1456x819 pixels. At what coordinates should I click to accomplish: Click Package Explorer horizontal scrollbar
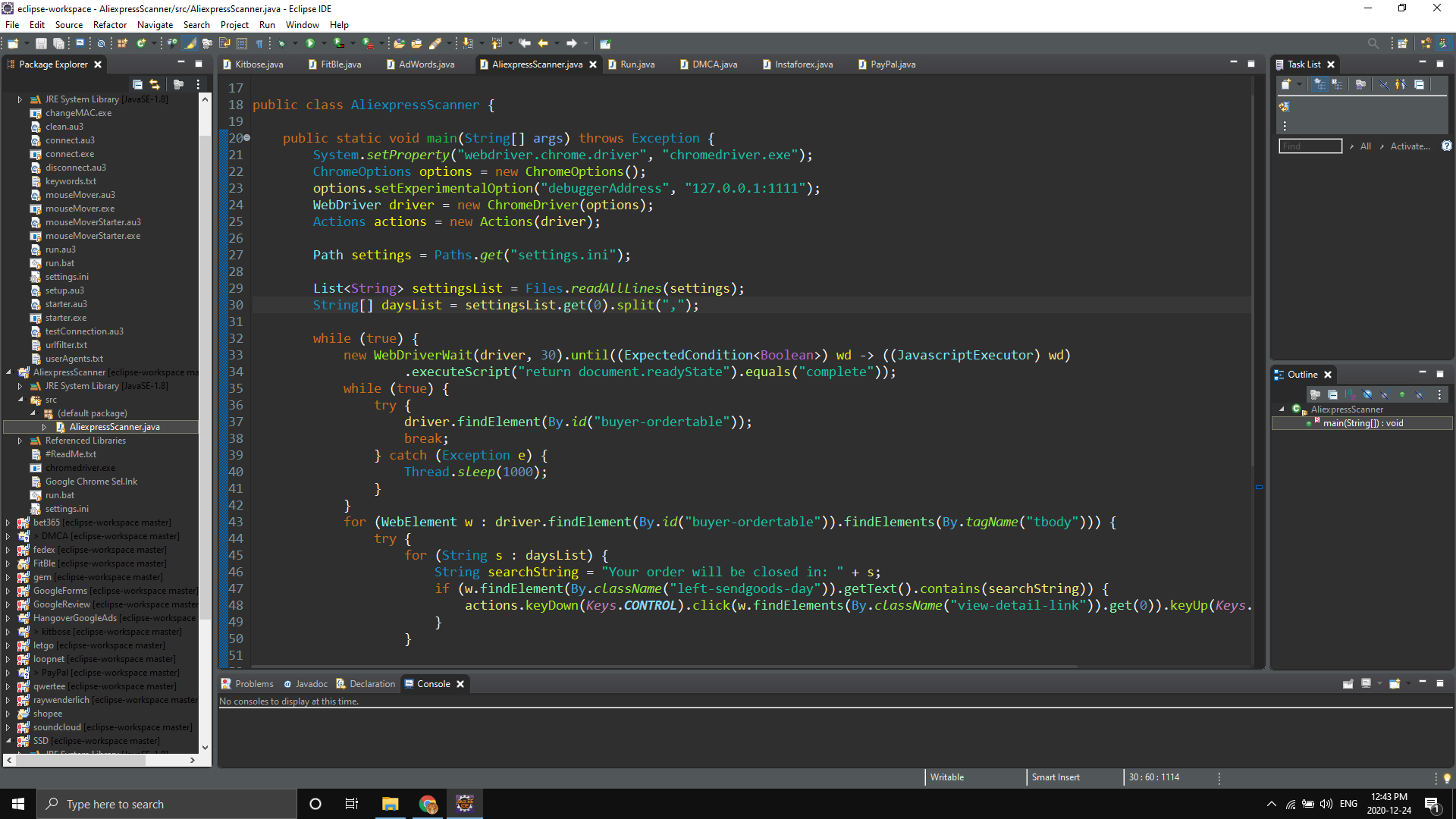pyautogui.click(x=81, y=759)
